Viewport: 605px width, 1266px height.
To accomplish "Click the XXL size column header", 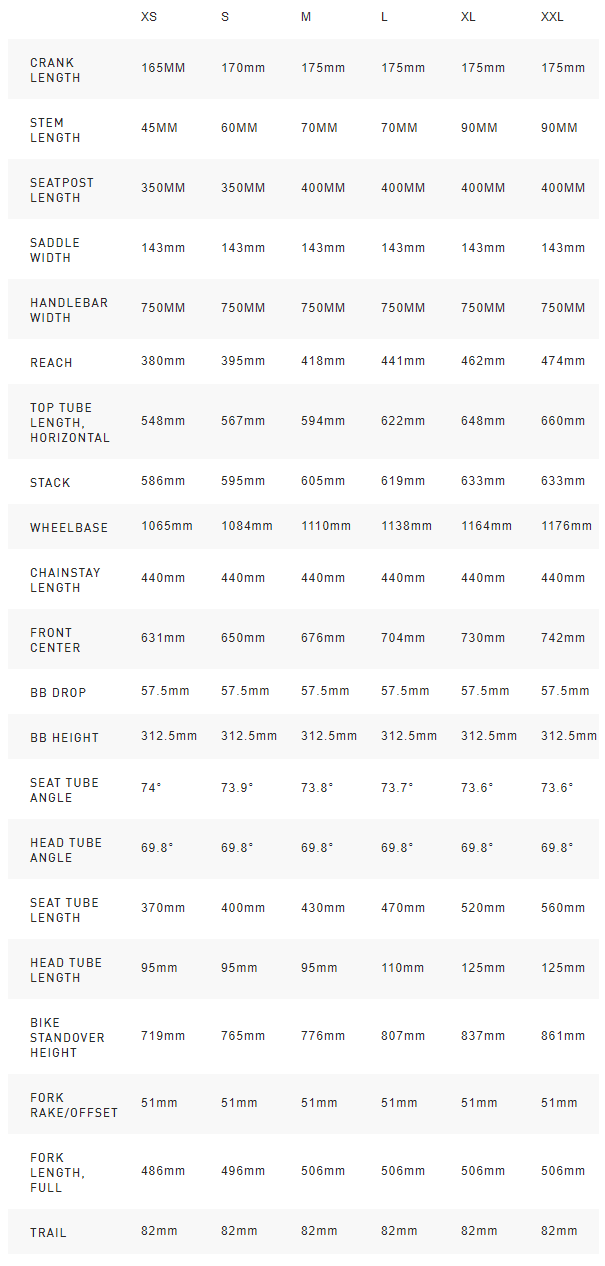I will click(x=552, y=17).
